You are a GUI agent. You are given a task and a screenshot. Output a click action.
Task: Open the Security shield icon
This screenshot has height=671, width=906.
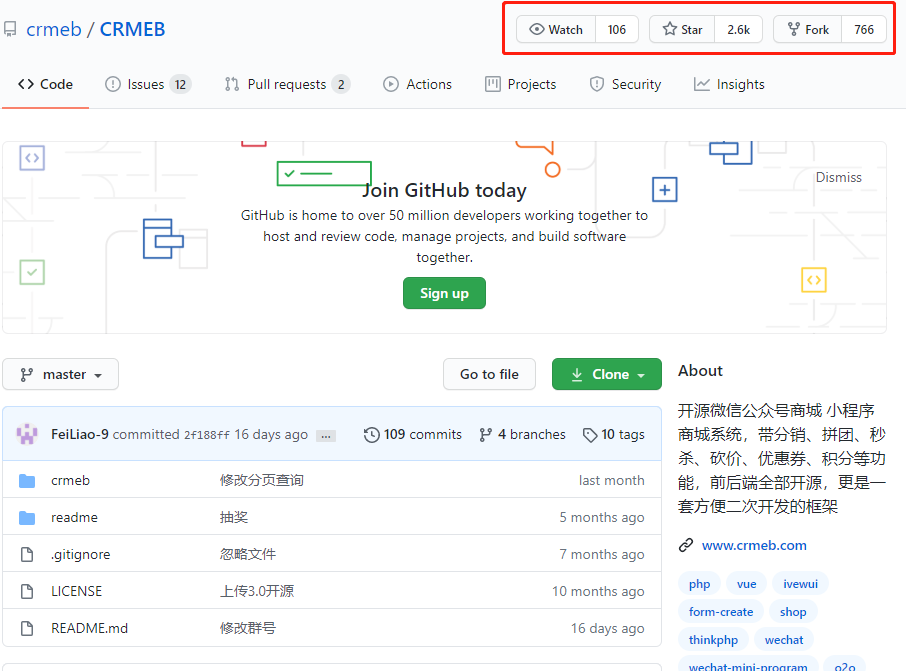click(596, 84)
